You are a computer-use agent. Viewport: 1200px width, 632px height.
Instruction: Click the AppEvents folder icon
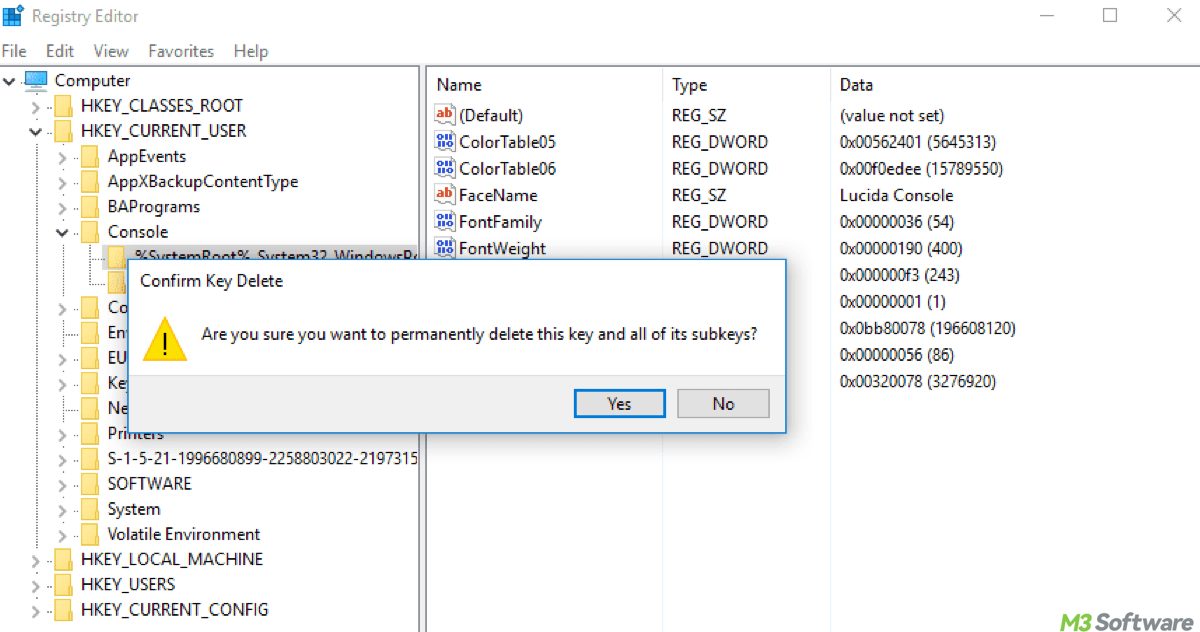pyautogui.click(x=90, y=156)
